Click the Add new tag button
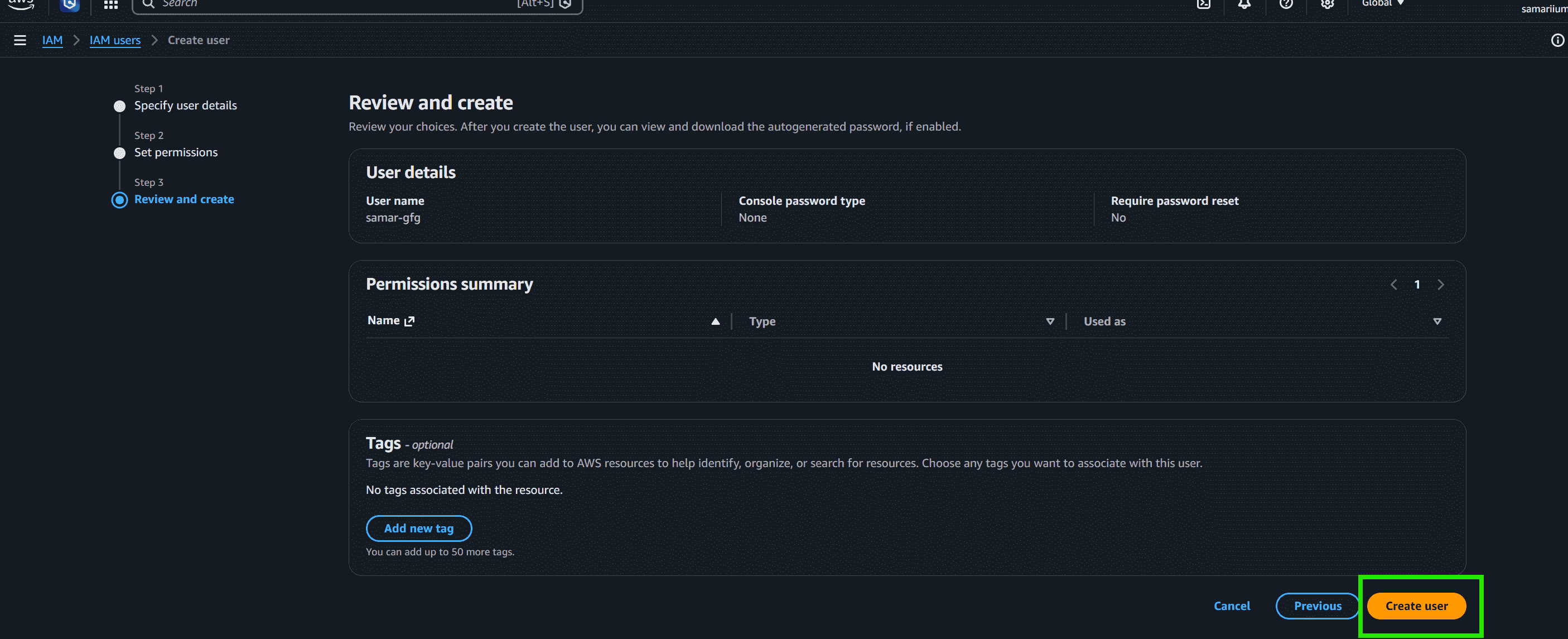Image resolution: width=1568 pixels, height=639 pixels. pos(419,528)
